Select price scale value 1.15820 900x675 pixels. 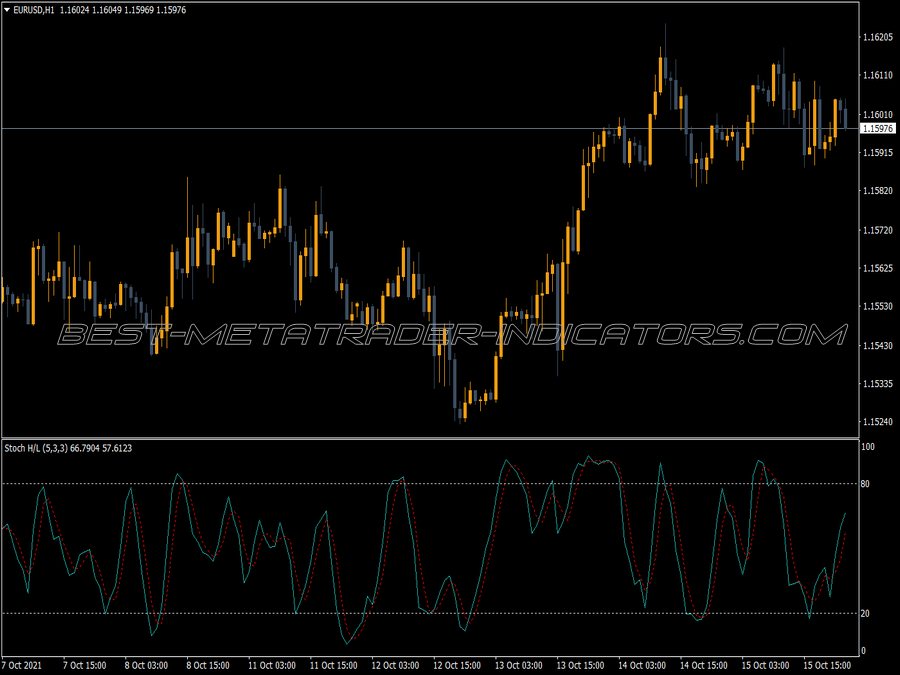point(878,191)
